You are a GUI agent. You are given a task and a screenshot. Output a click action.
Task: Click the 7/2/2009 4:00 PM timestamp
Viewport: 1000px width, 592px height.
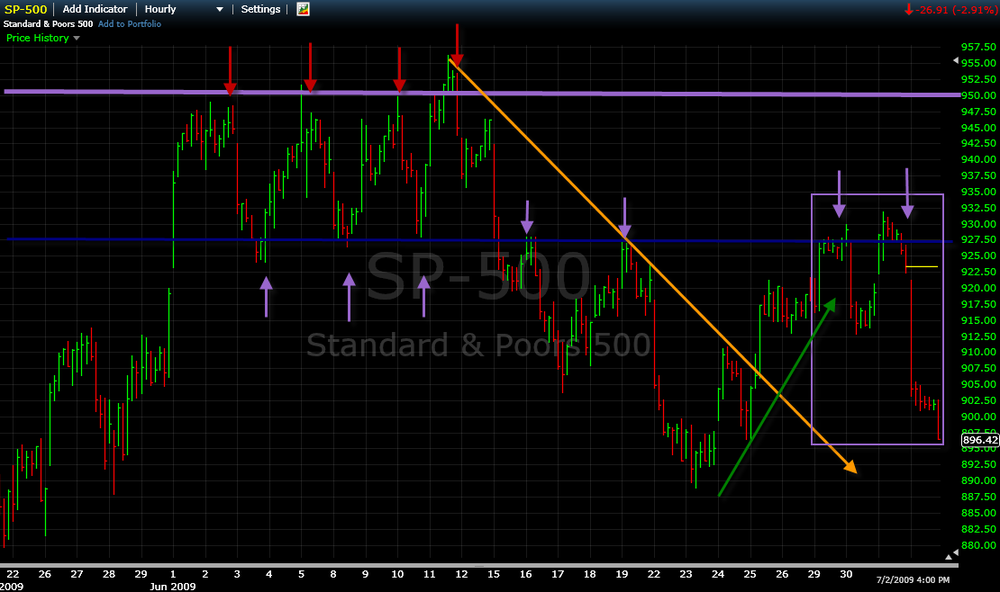click(x=913, y=580)
